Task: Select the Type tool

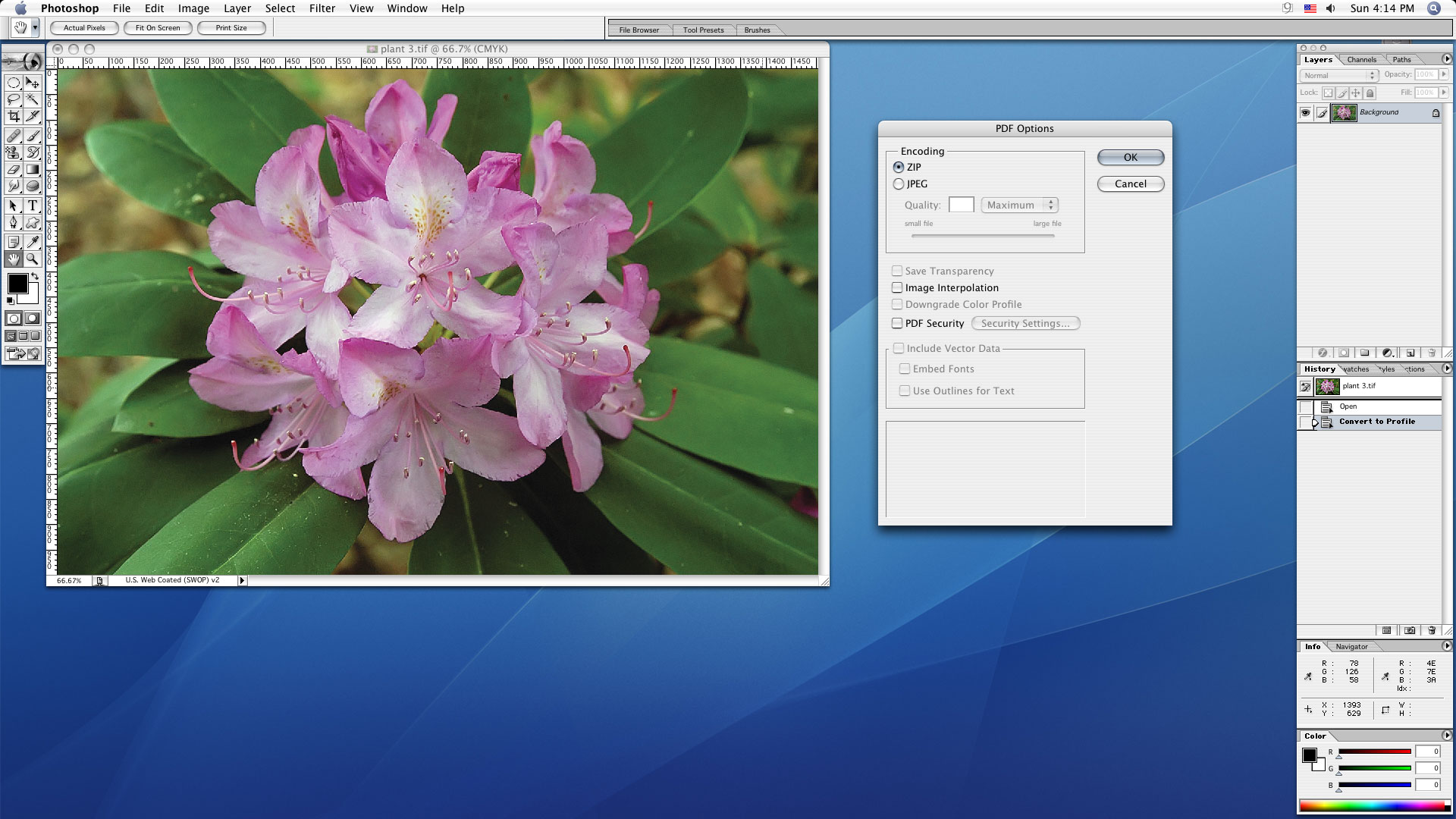Action: coord(33,206)
